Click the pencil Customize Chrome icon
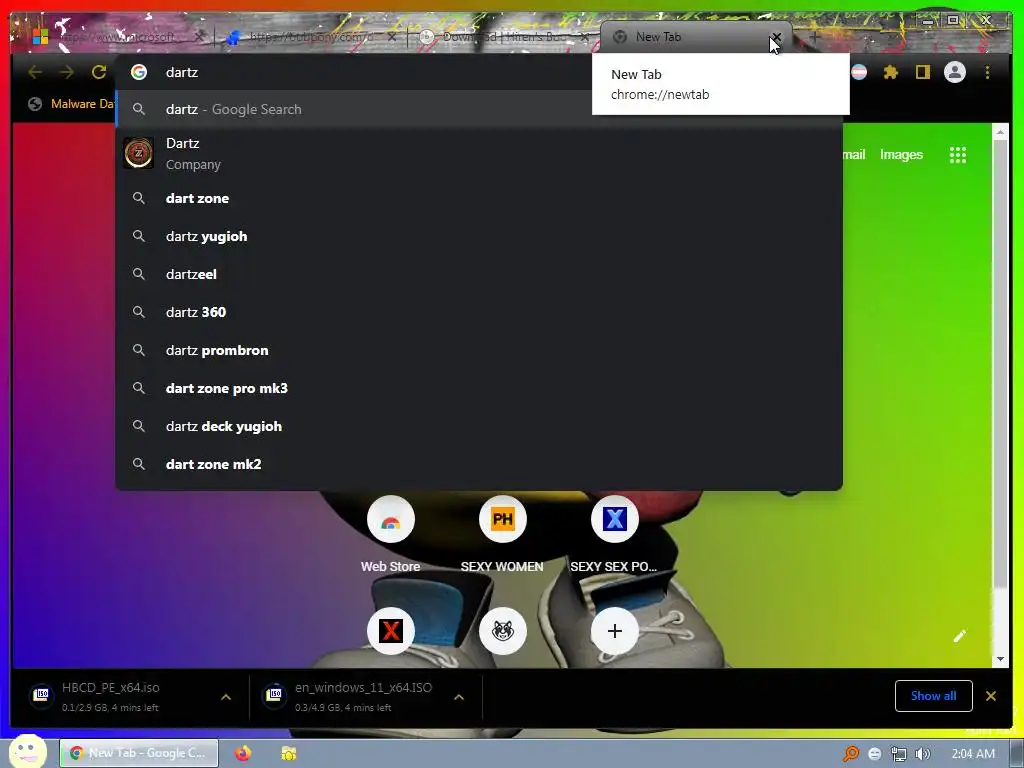1024x768 pixels. (959, 636)
